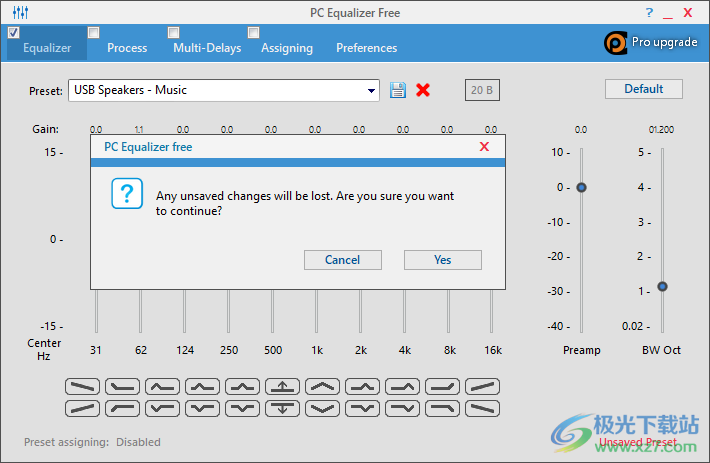Apply the treble shelf boost curve shape
710x463 pixels.
click(442, 387)
